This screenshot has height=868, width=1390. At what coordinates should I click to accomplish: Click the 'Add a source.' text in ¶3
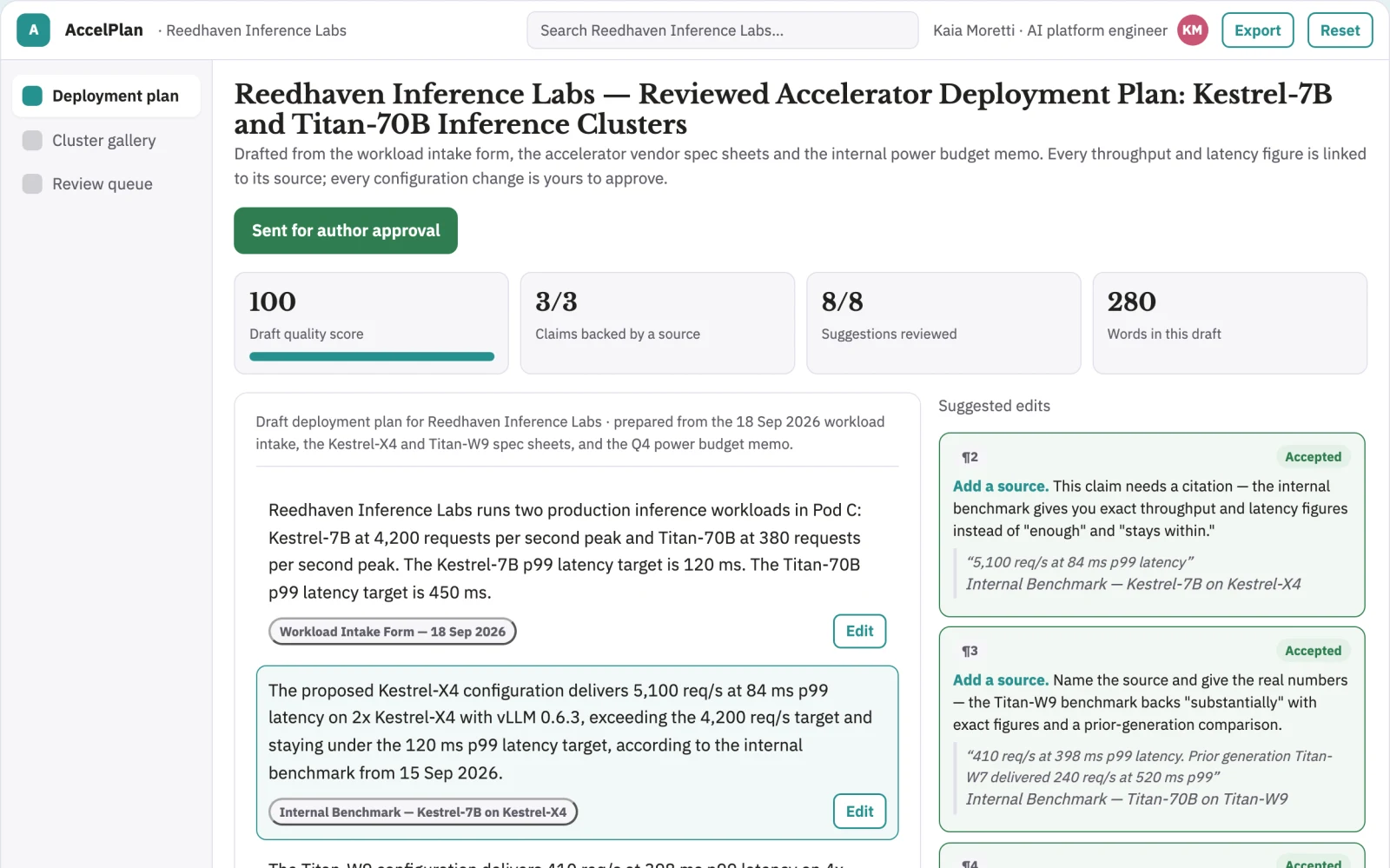click(1001, 680)
